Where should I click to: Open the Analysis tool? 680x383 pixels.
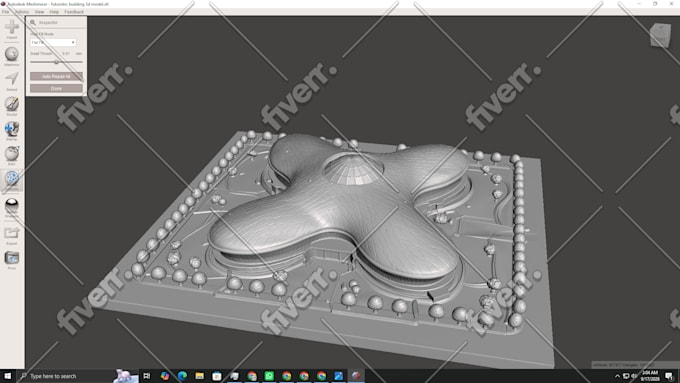click(12, 180)
